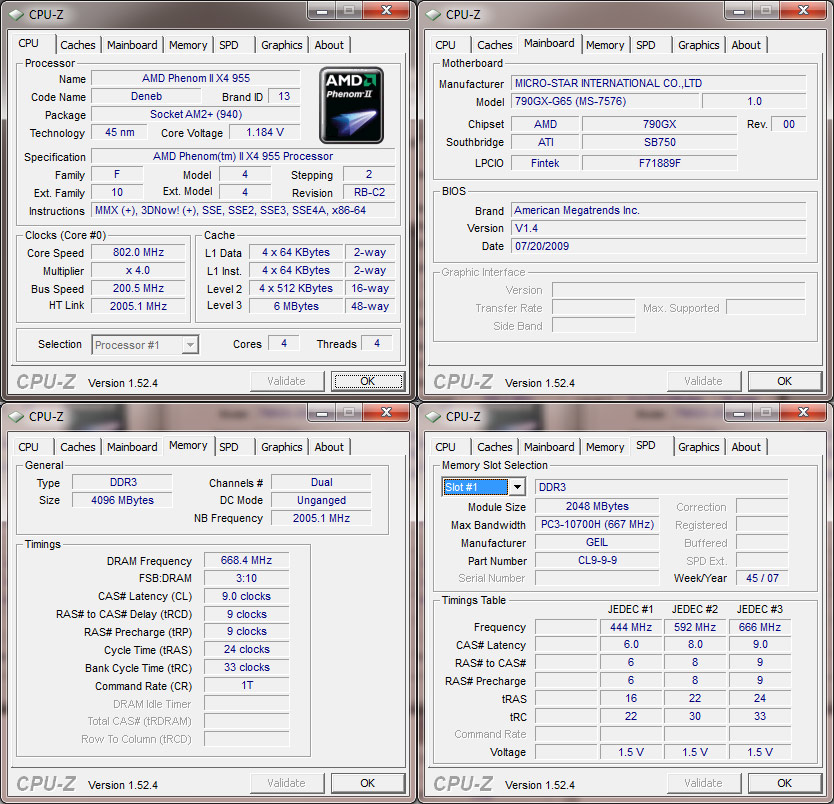Open Graphics tab in the Motherboard window
Image resolution: width=834 pixels, height=804 pixels.
[x=698, y=45]
